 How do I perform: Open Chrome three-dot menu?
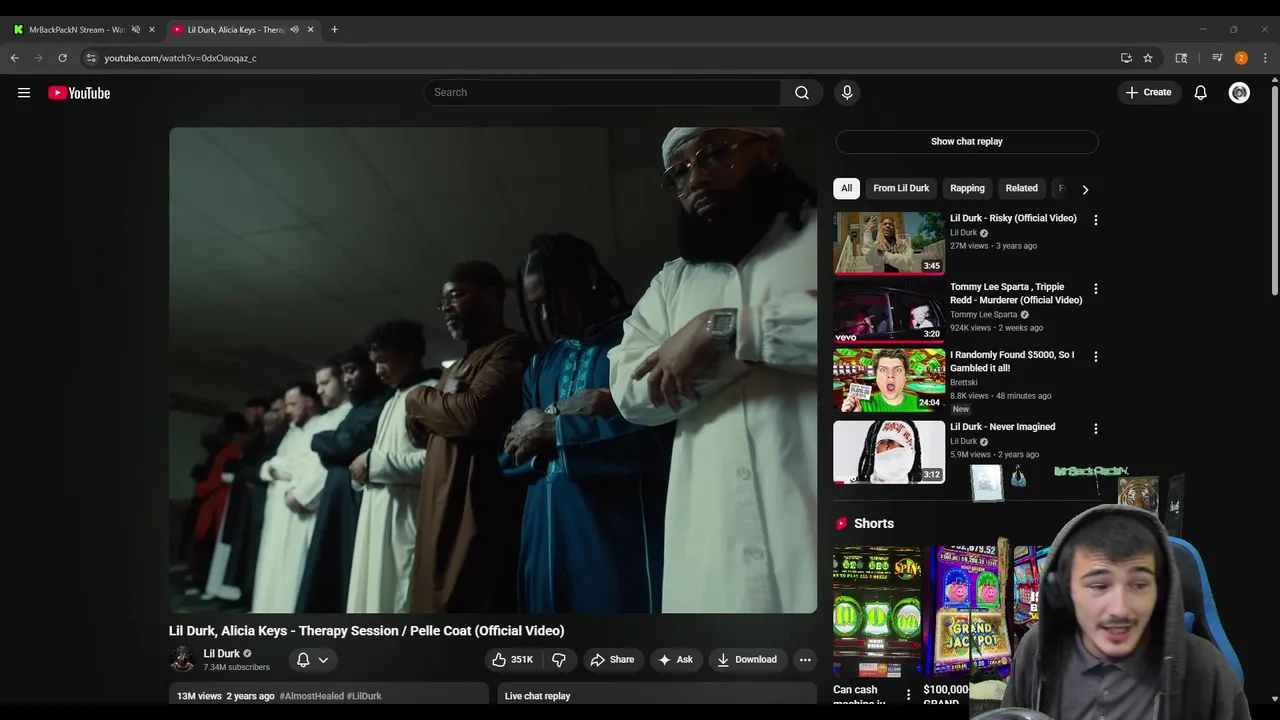(1265, 58)
